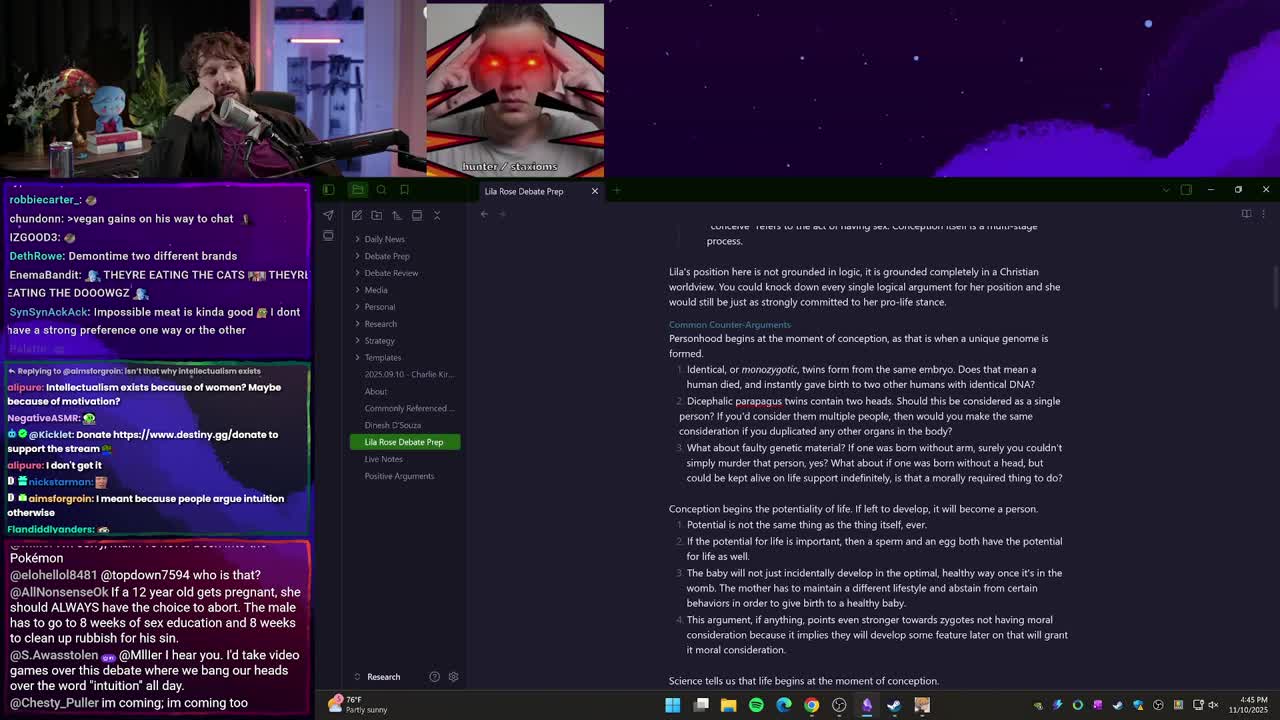This screenshot has height=720, width=1280.
Task: Click the Research vault switcher
Action: click(x=383, y=677)
